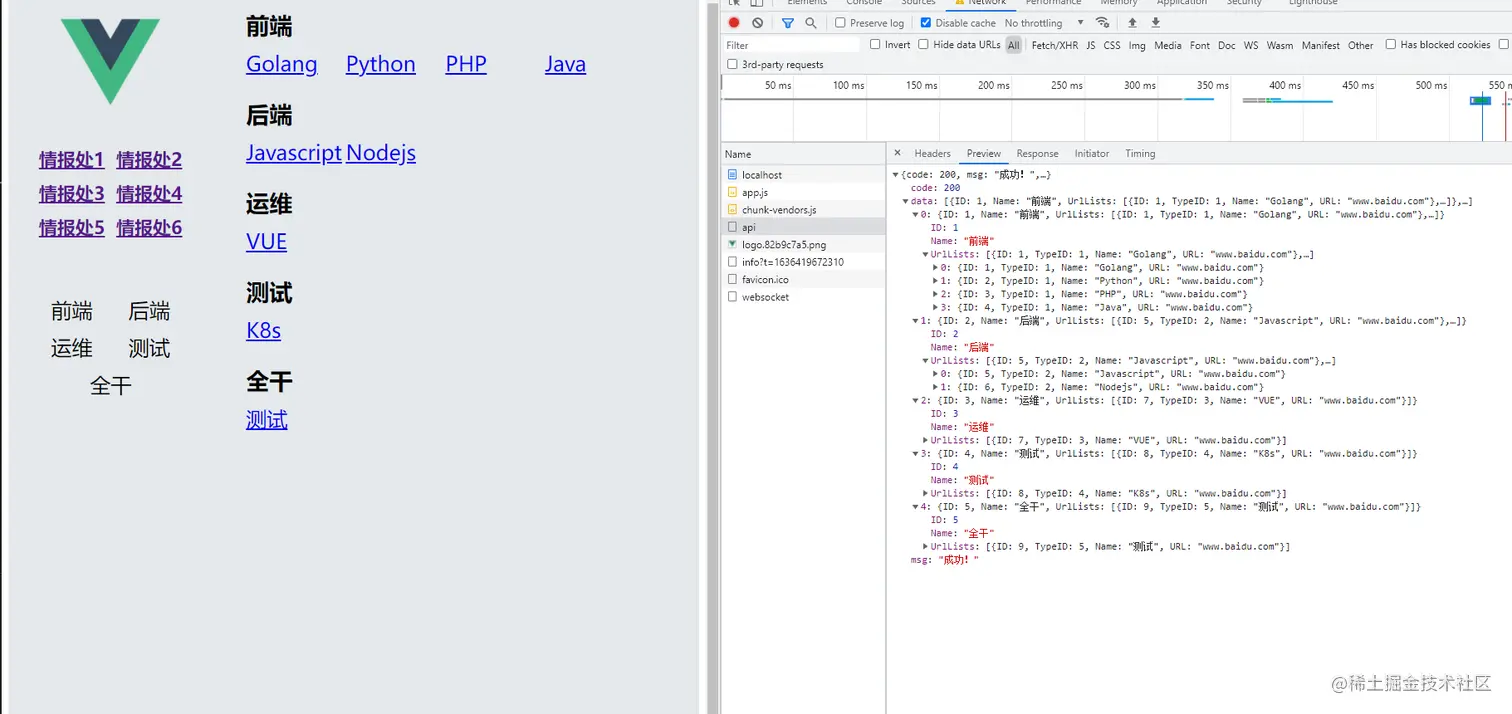Switch to Response tab
The width and height of the screenshot is (1512, 714).
pos(1037,153)
